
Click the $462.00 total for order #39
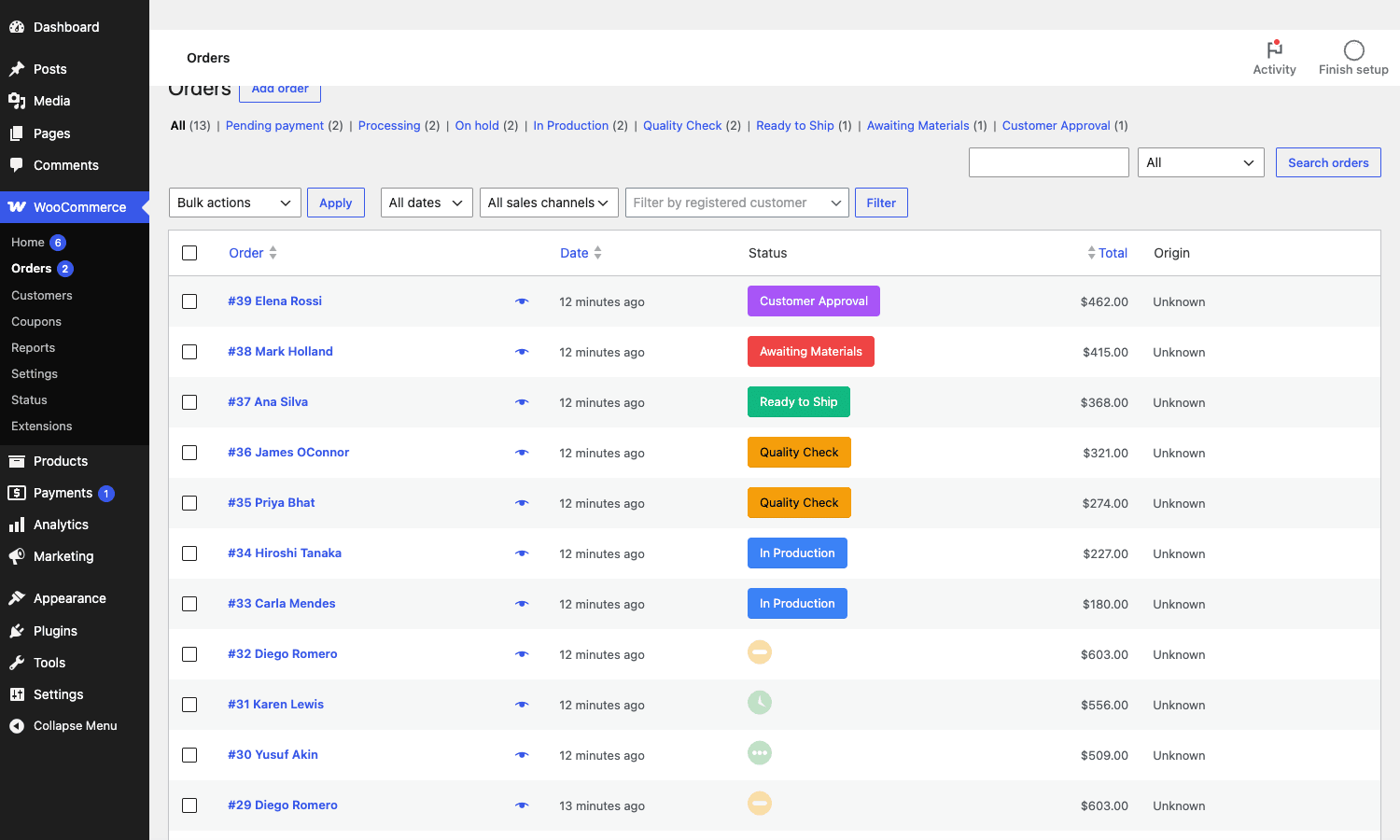tap(1104, 301)
